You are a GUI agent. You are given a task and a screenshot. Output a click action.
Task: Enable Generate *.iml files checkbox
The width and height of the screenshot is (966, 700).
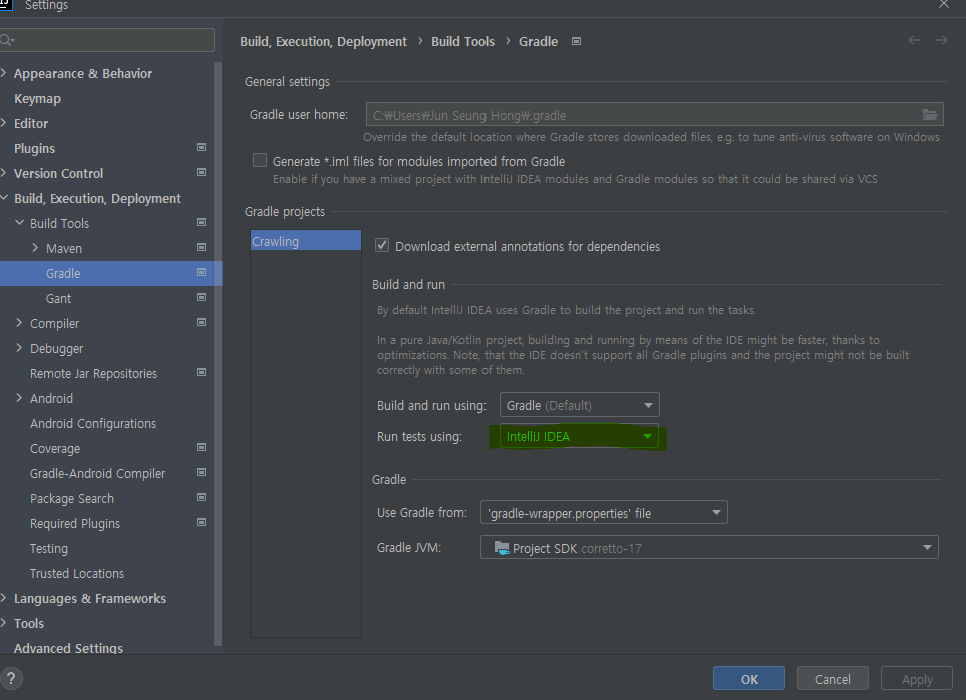[x=259, y=159]
